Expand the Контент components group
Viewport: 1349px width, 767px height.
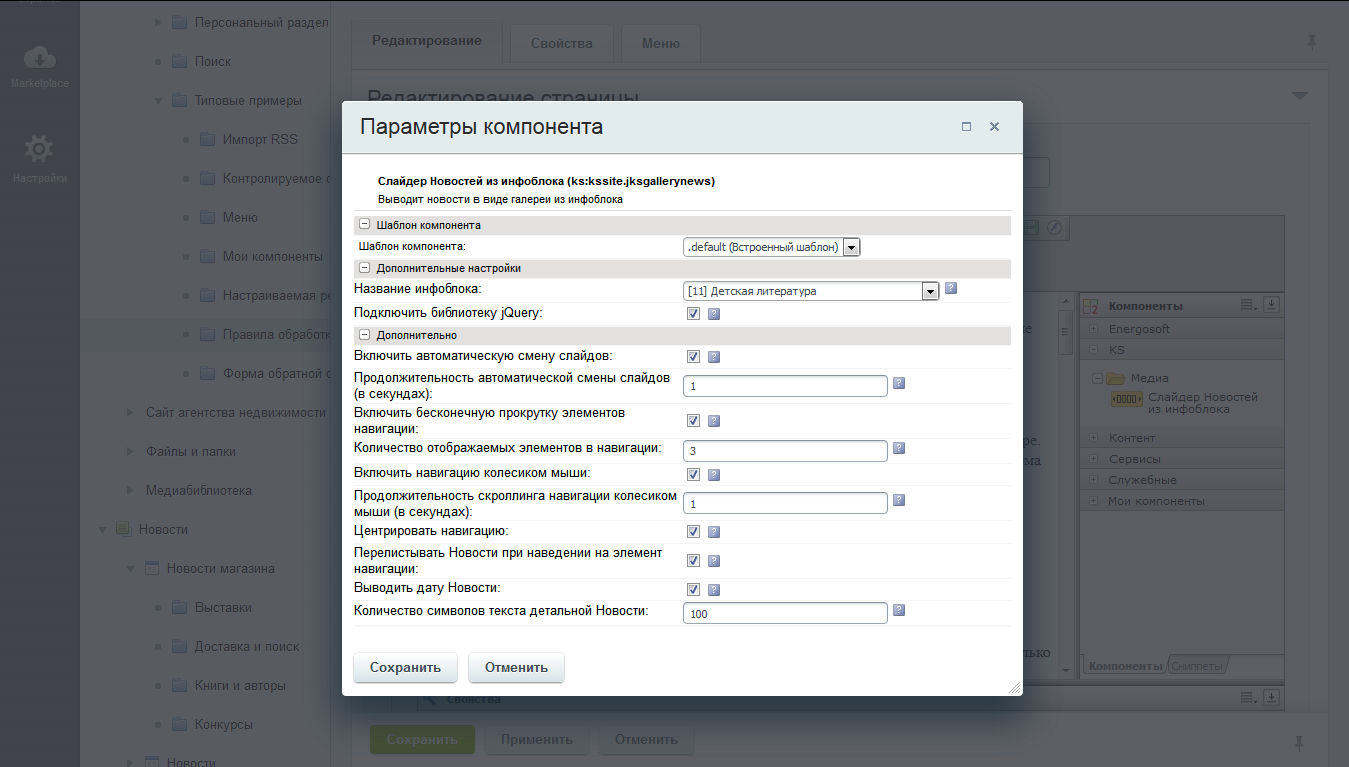pos(1094,438)
